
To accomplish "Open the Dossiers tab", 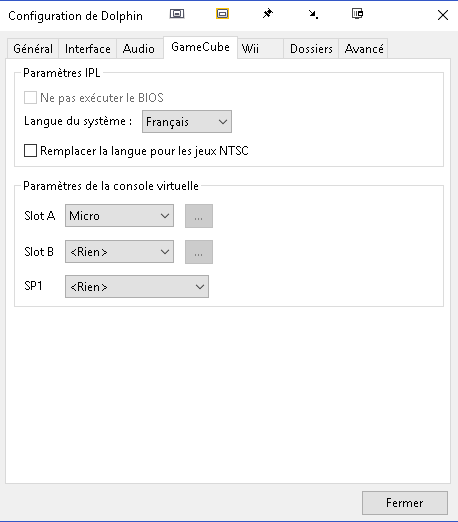I will tap(311, 49).
